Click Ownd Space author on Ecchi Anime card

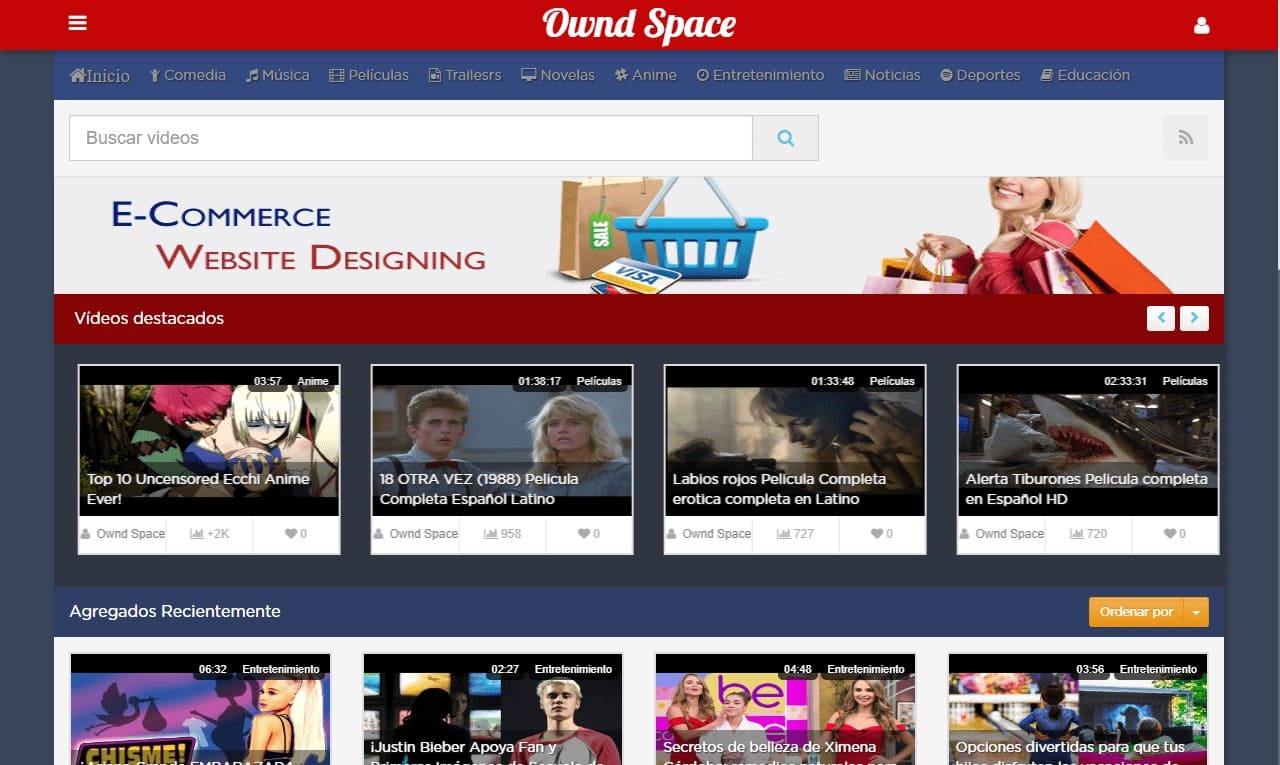click(x=123, y=534)
